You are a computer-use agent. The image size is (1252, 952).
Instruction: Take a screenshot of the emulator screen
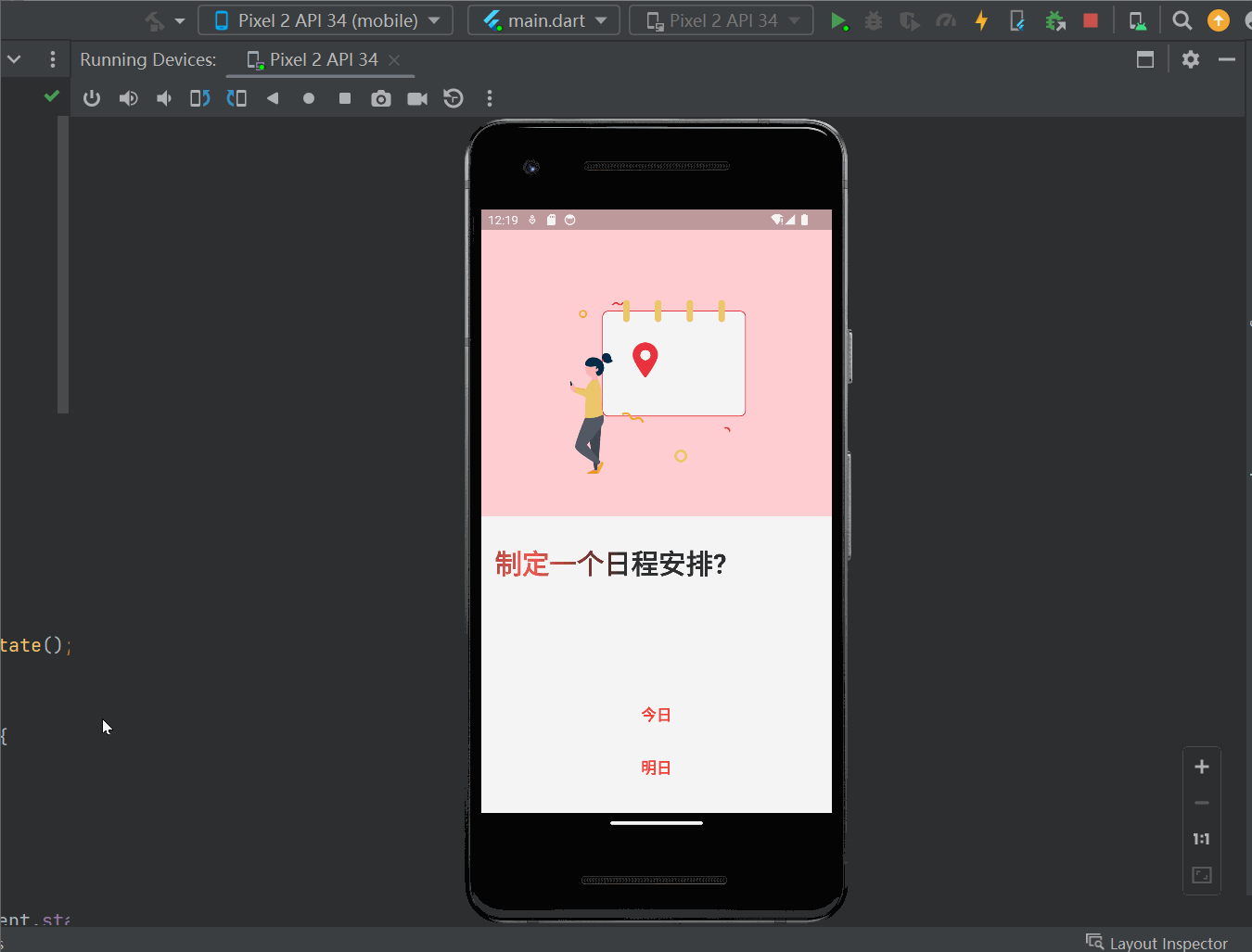(380, 98)
